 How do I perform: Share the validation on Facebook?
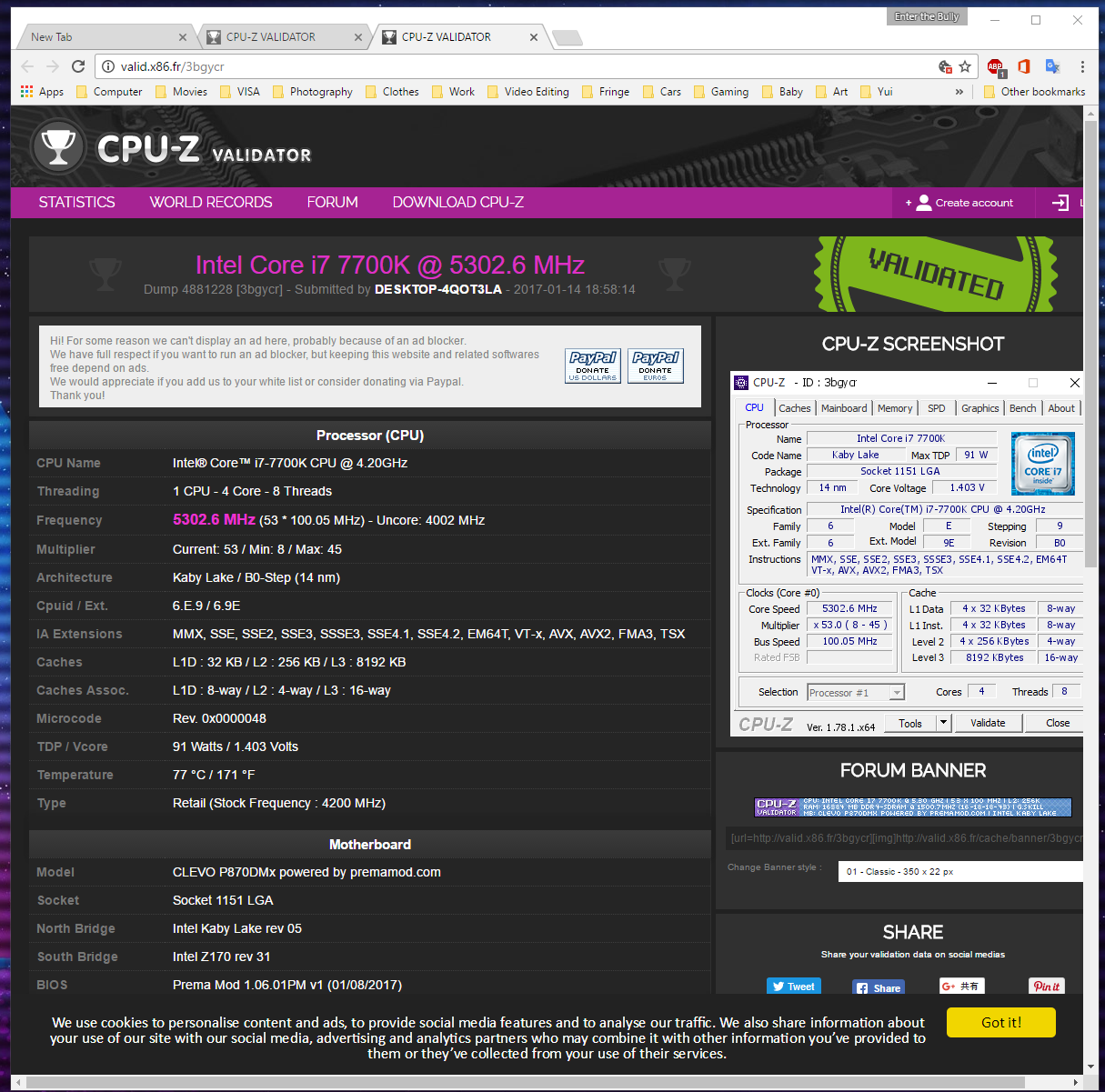[879, 987]
